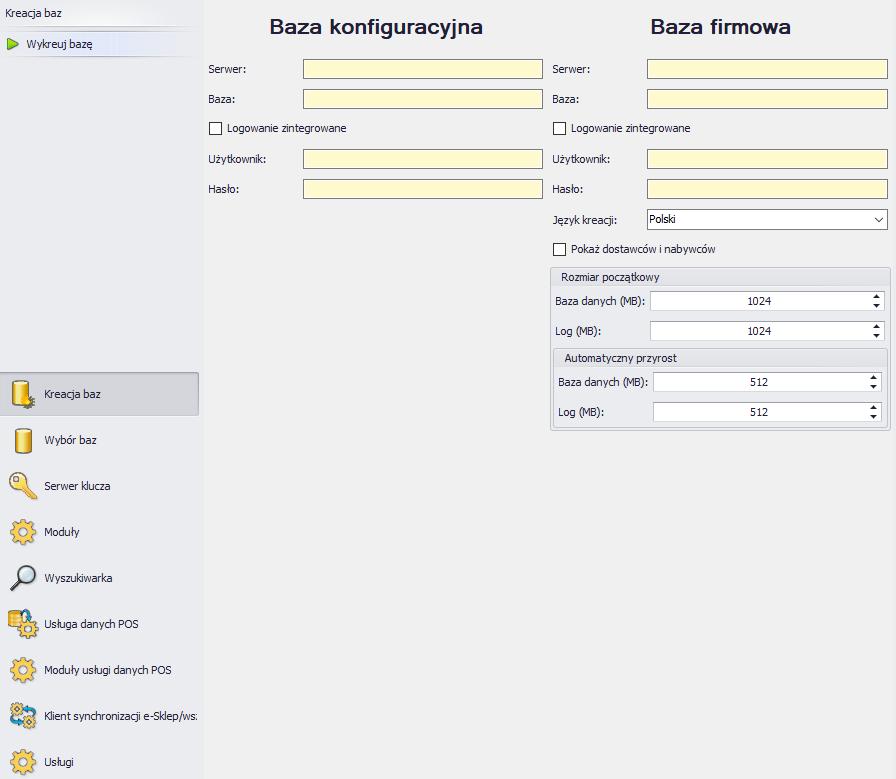Decrease Automatyczny przyrost Log value
This screenshot has width=896, height=779.
(873, 417)
